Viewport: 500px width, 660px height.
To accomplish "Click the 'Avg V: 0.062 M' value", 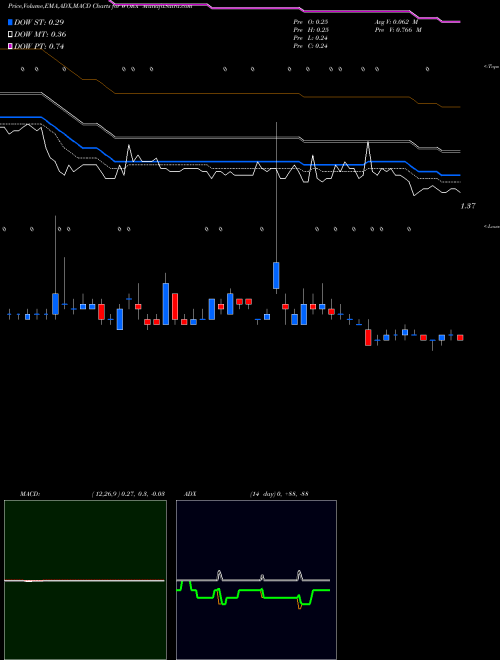I will [396, 22].
